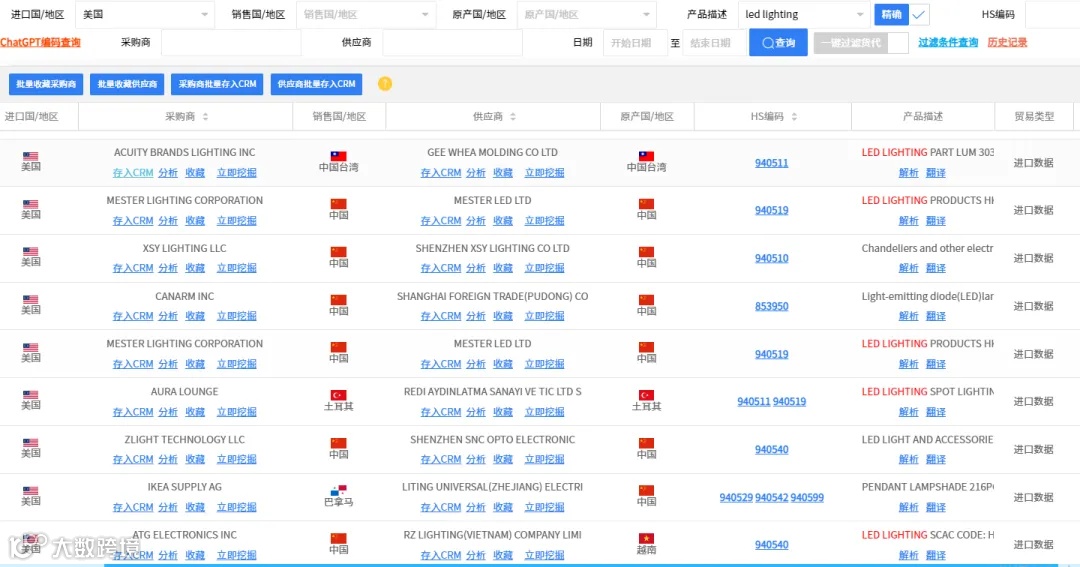
Task: Click supplier LITING UNIVERSAL(ZHEJIANG) ELECTRI
Action: tap(492, 487)
